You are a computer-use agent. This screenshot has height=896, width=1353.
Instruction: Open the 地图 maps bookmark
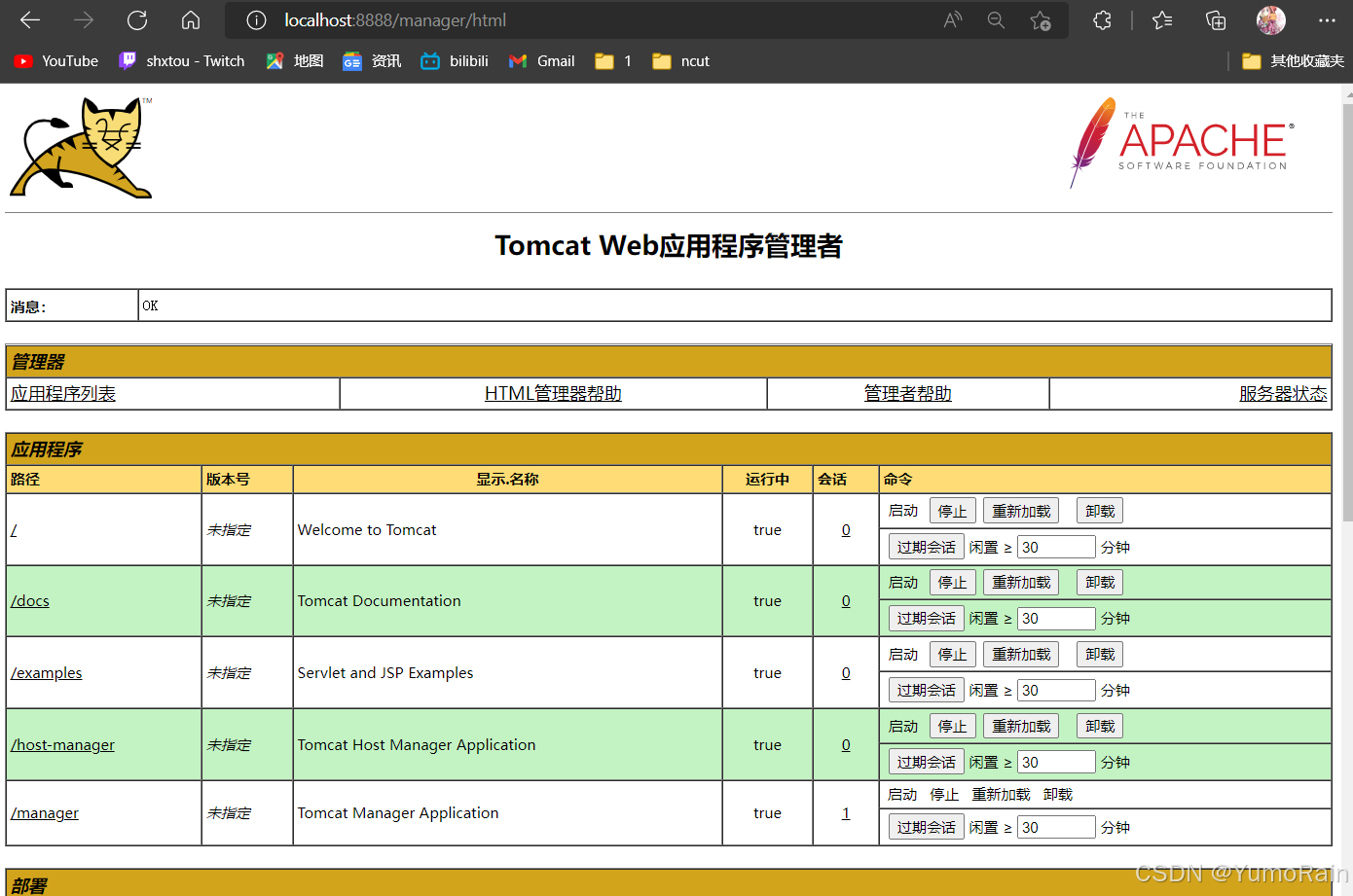(295, 61)
